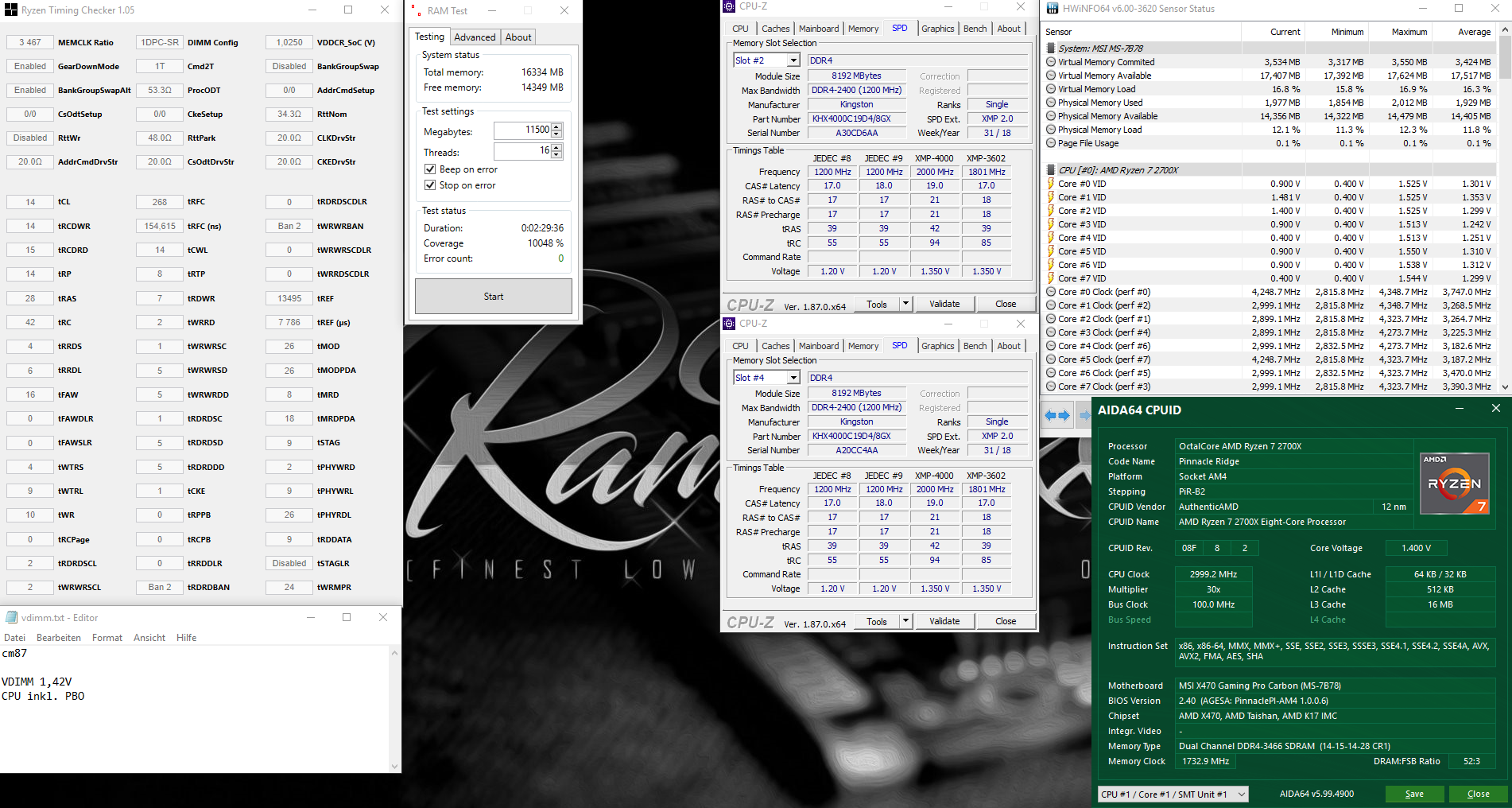Toggle the Stop on error checkbox

coord(430,185)
